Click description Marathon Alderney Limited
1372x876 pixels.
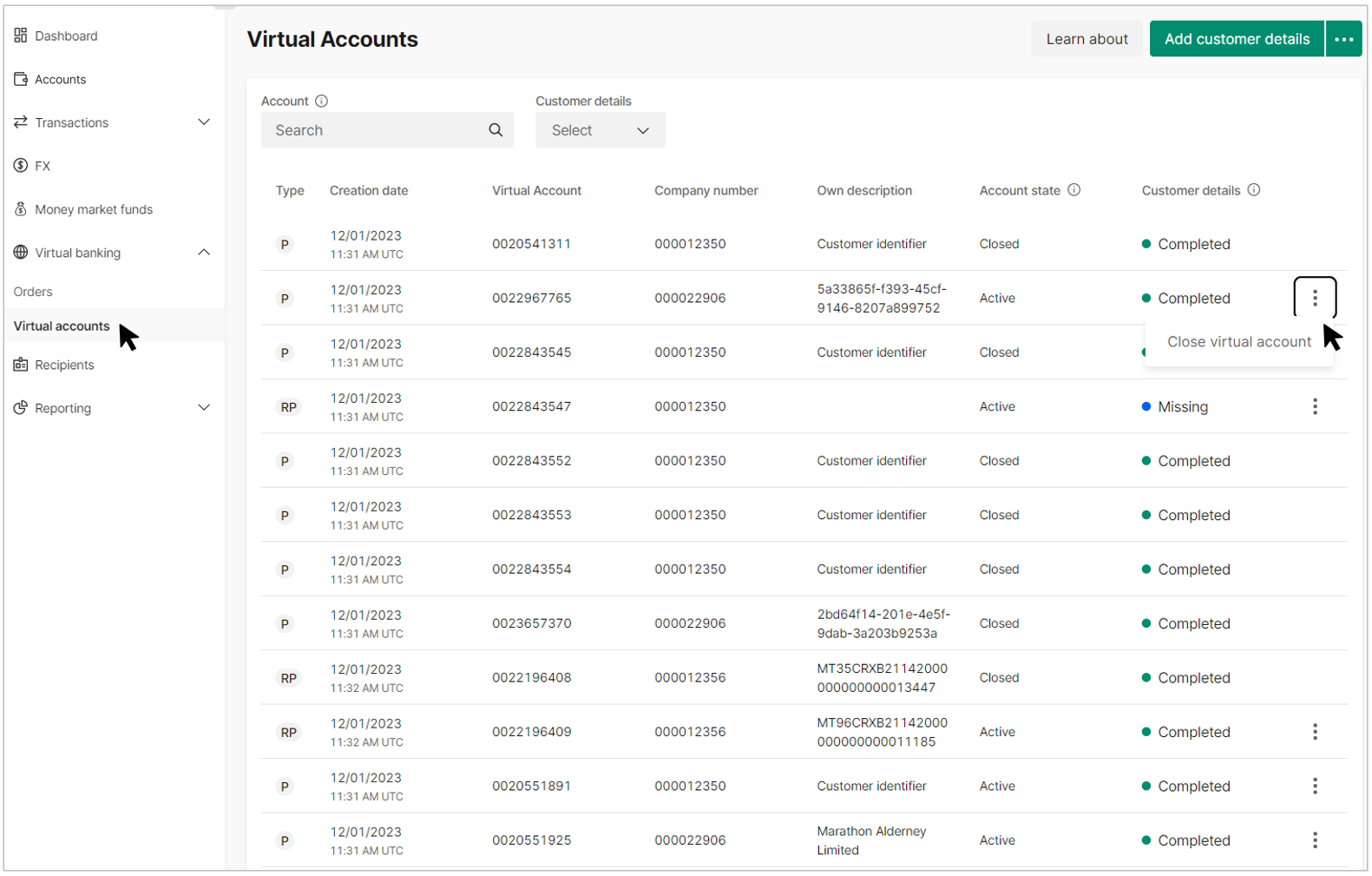point(871,840)
